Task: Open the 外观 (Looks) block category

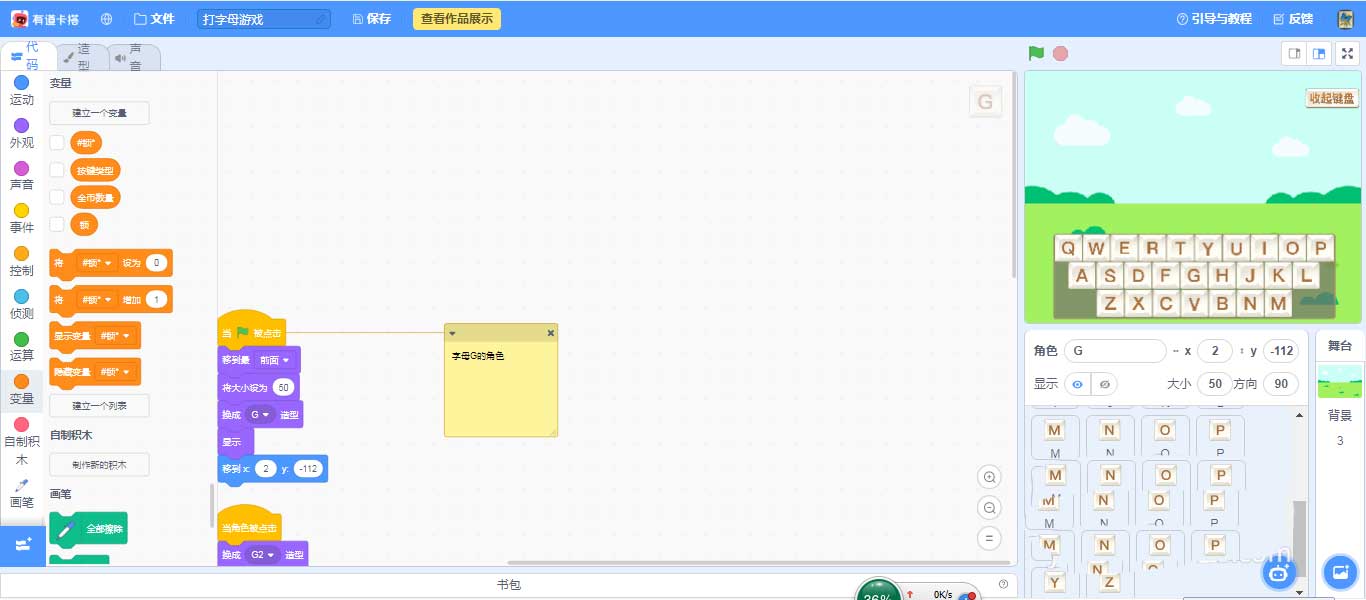Action: [22, 133]
